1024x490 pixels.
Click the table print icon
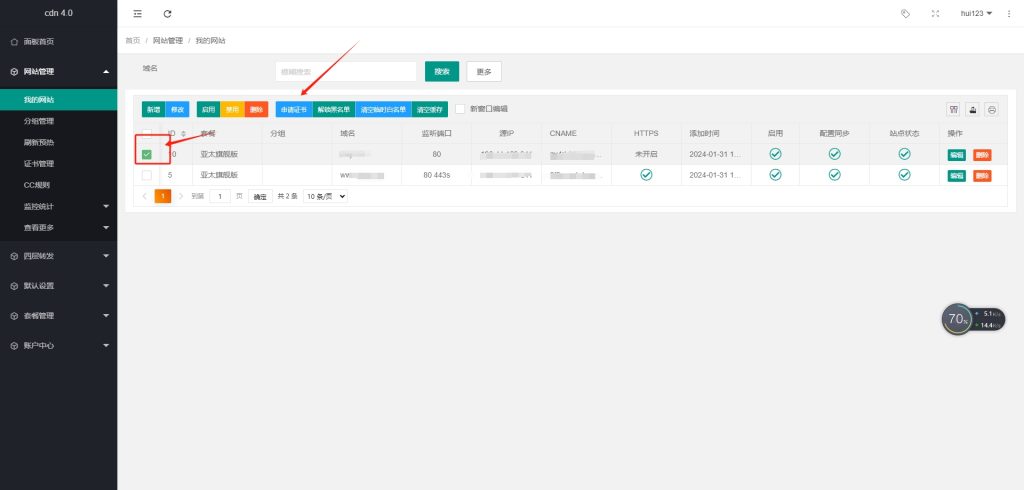(x=991, y=109)
